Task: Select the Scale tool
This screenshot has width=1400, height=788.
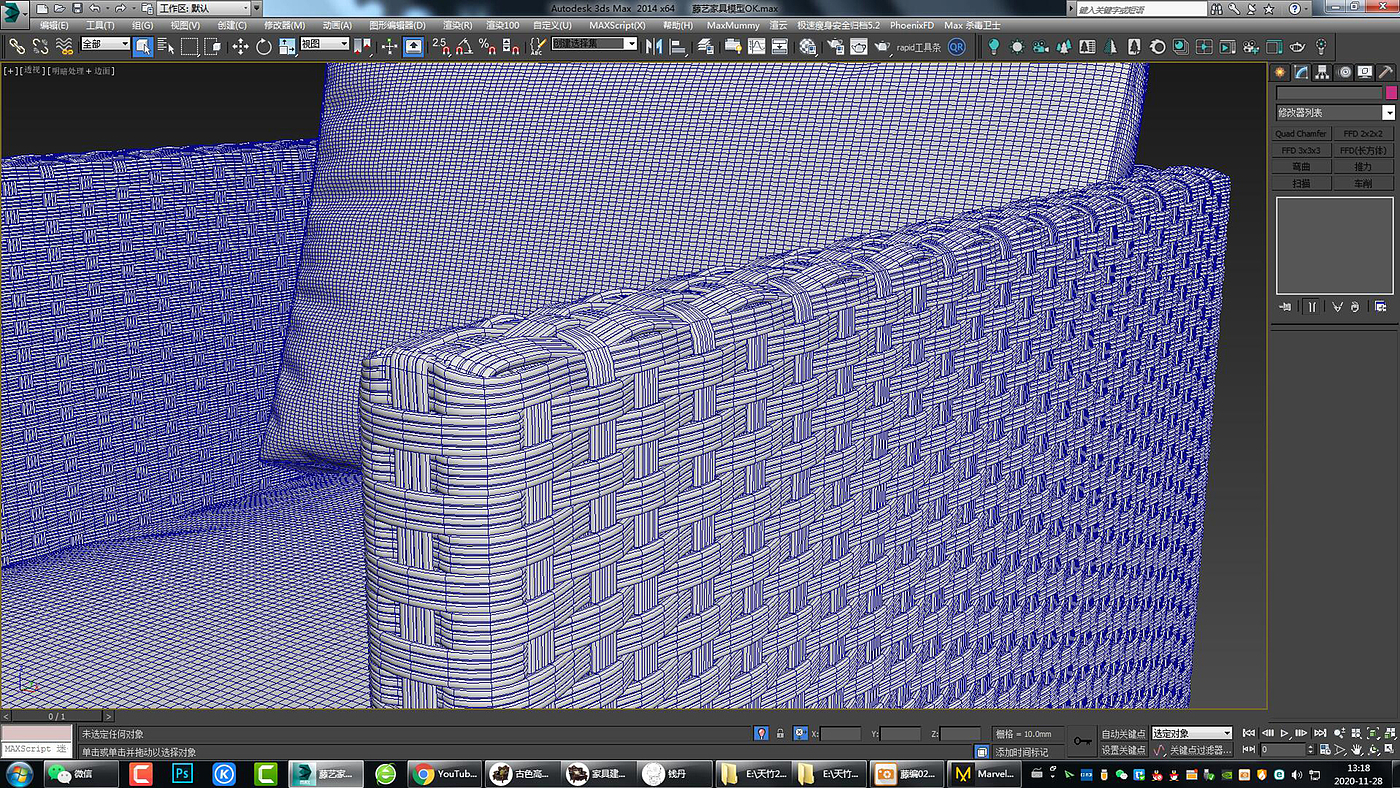Action: [x=287, y=46]
